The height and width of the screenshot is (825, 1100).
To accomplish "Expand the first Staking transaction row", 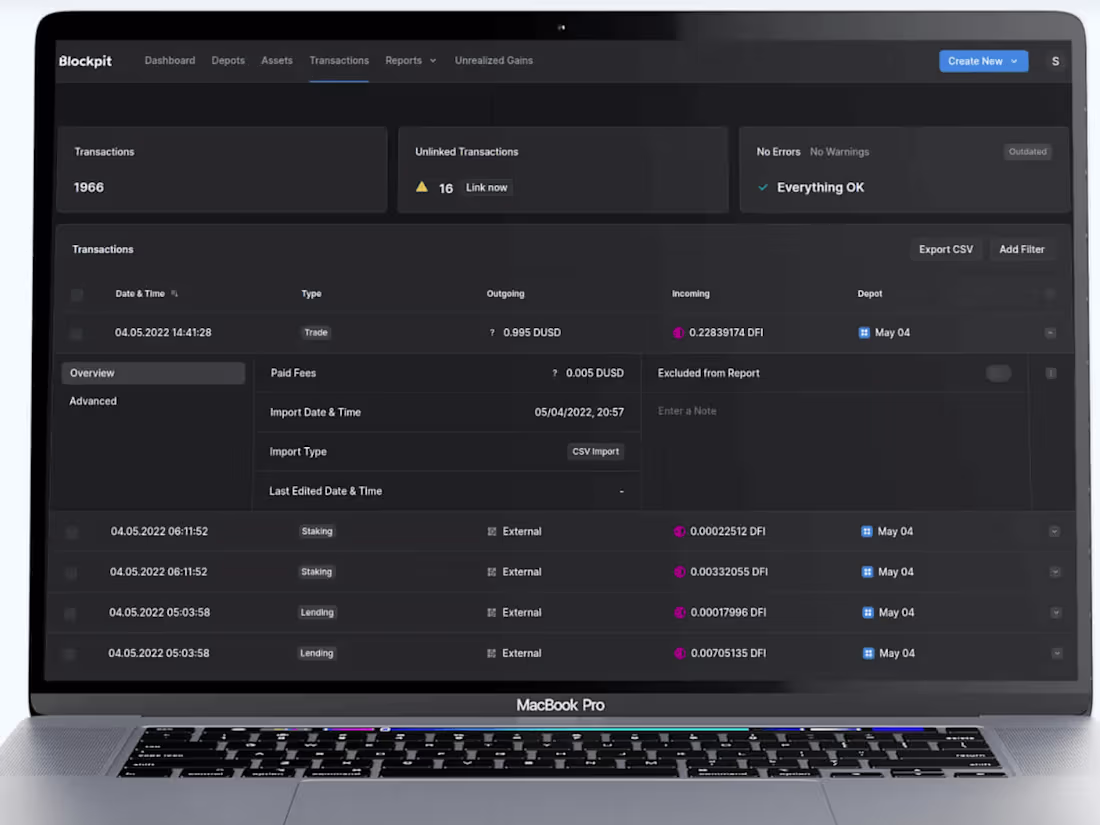I will 1055,531.
